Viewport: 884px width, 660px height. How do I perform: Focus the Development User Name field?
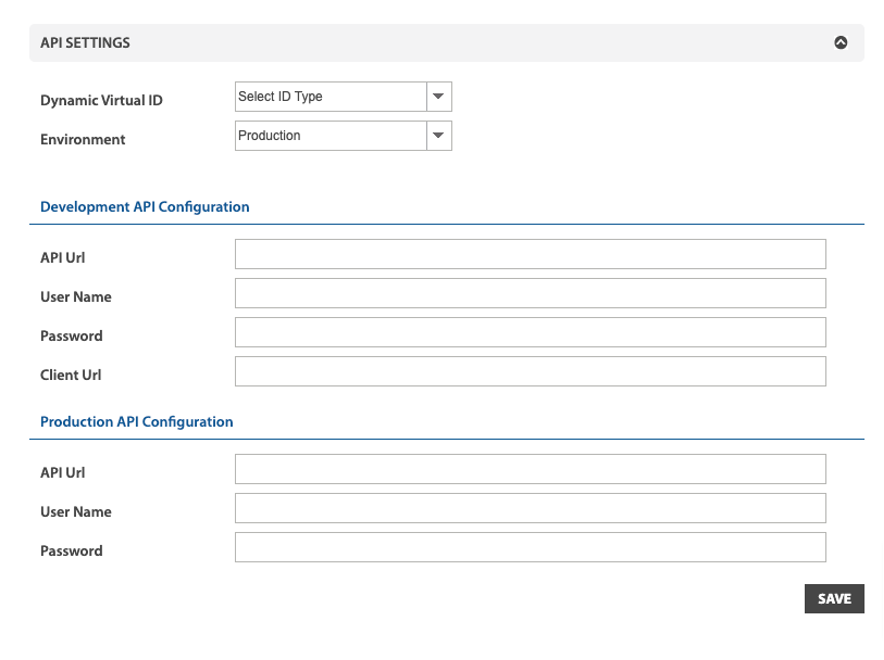[531, 293]
